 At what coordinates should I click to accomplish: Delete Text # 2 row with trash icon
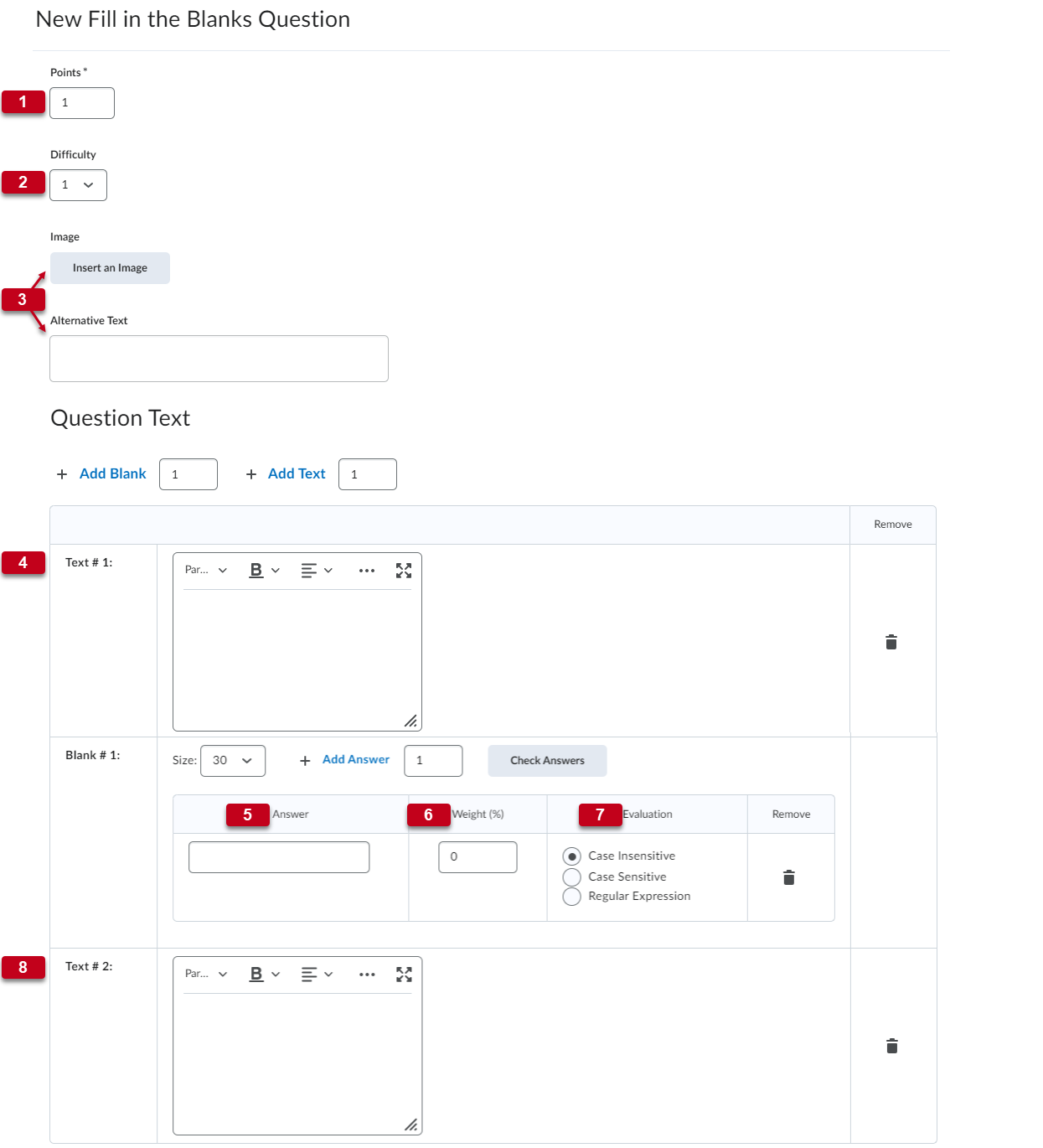click(x=891, y=1046)
